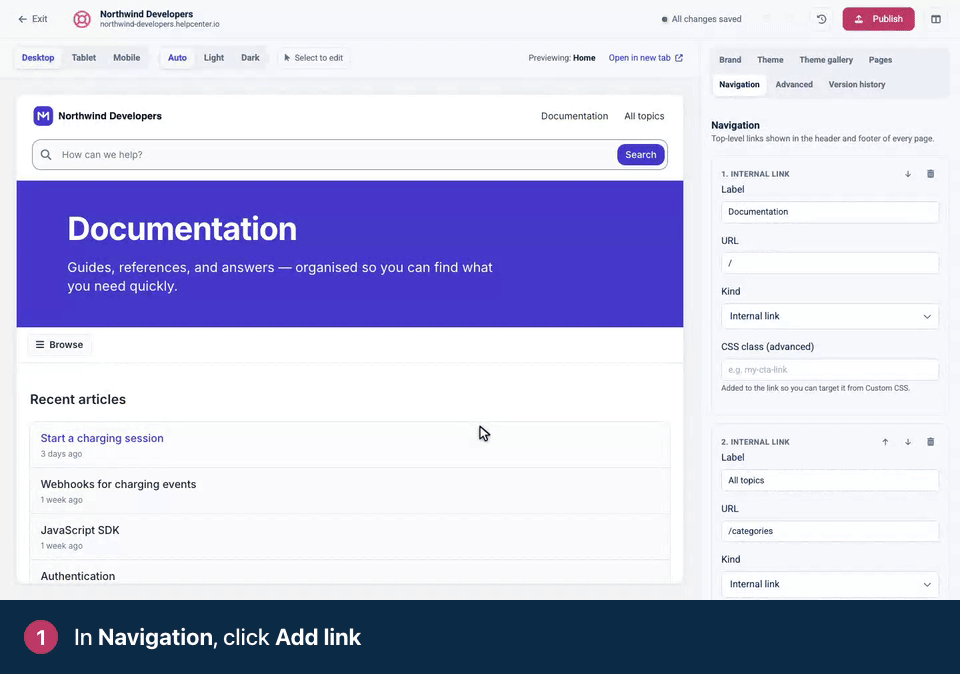Switch preview to Mobile

pos(127,58)
